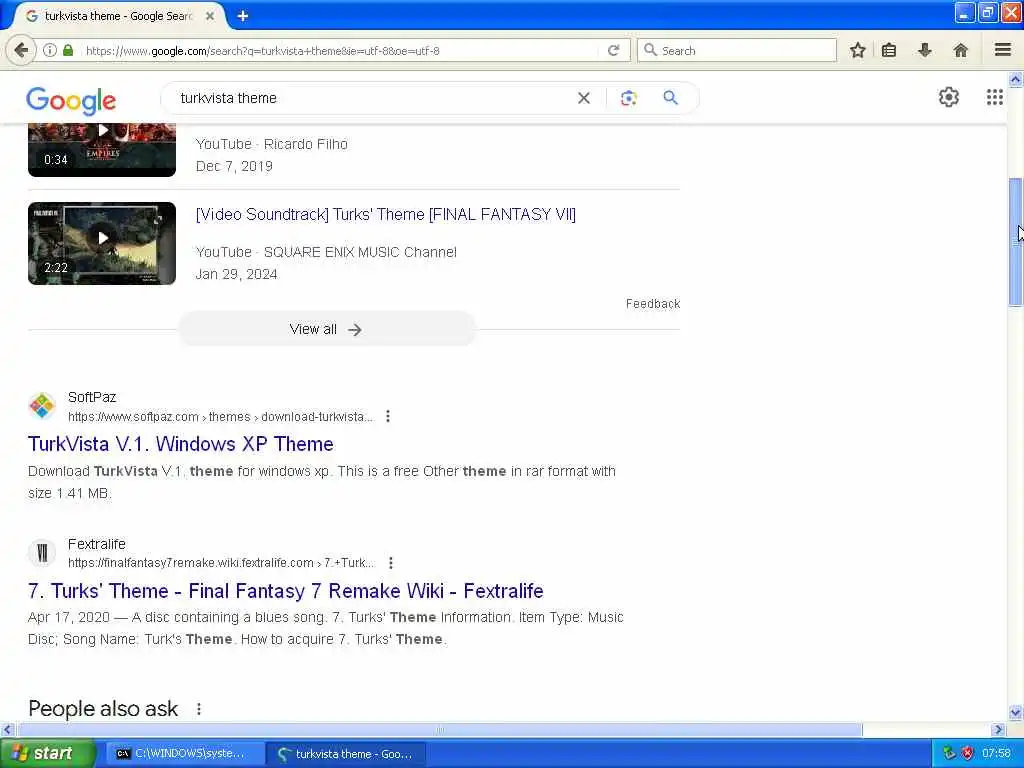
Task: Click the vertical scrollbar thumb
Action: pos(1016,241)
